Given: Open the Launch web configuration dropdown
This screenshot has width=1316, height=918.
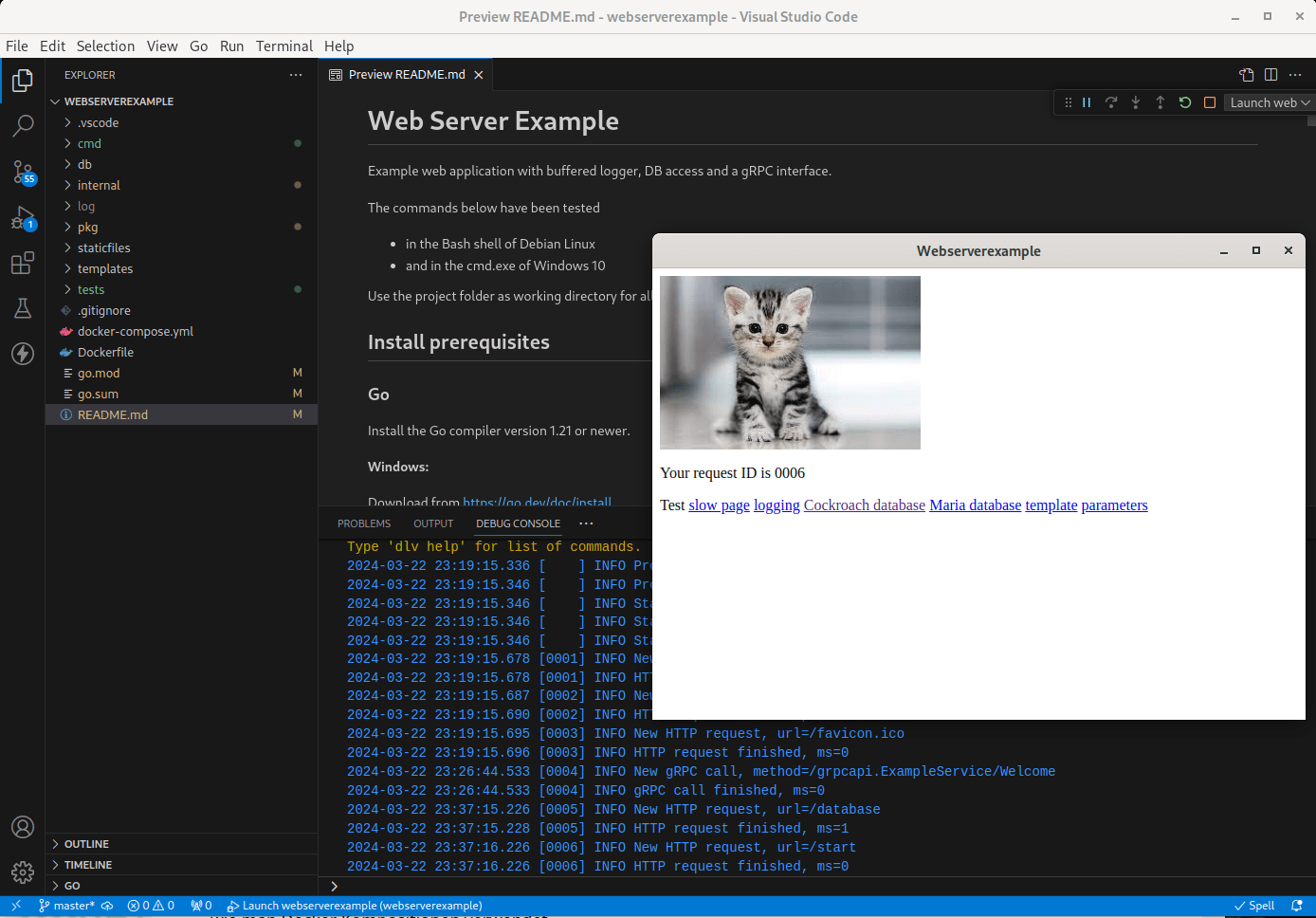Looking at the screenshot, I should [1269, 102].
